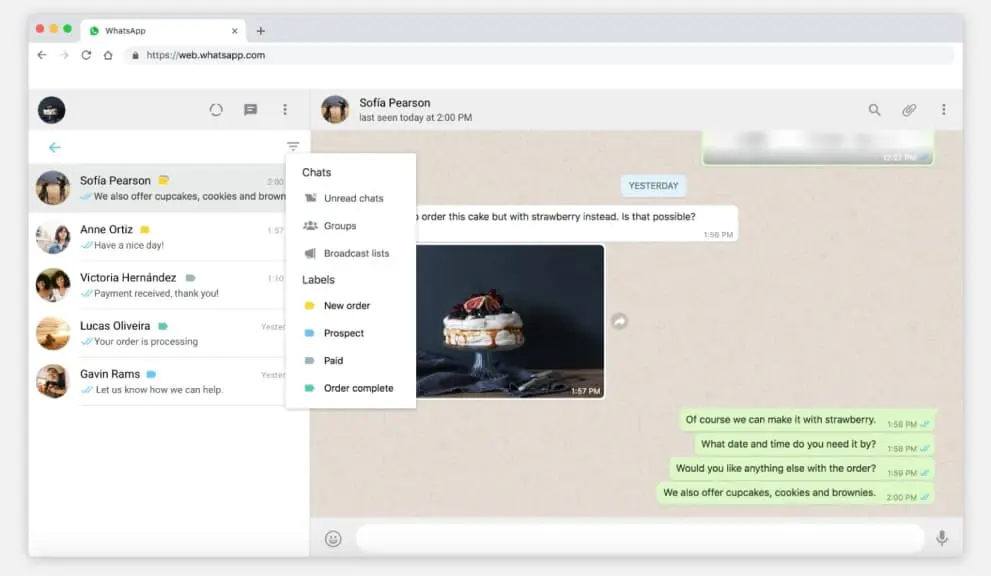
Task: Click the strawberry request incoming message
Action: [576, 223]
